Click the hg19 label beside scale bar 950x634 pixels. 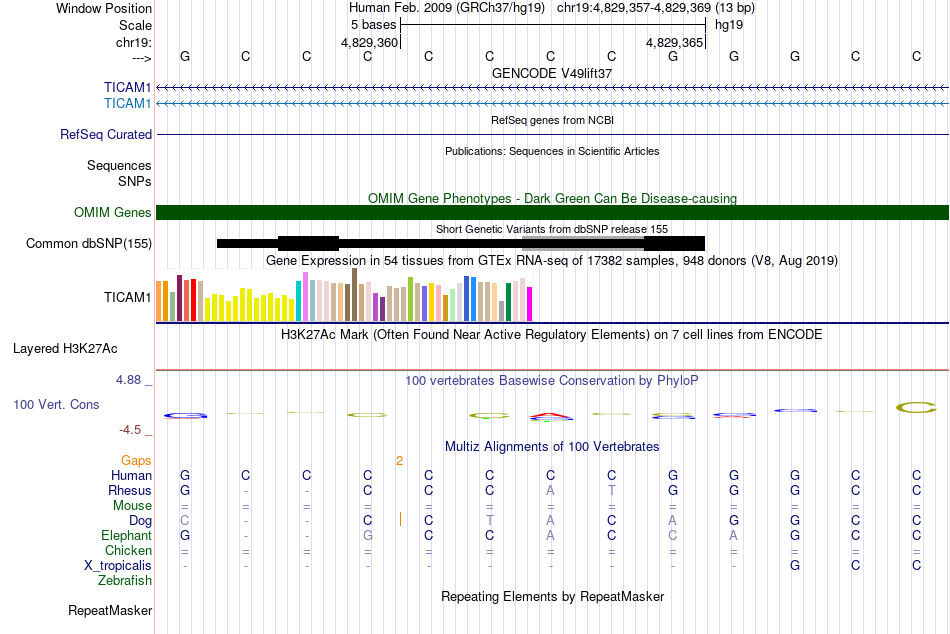pos(729,25)
